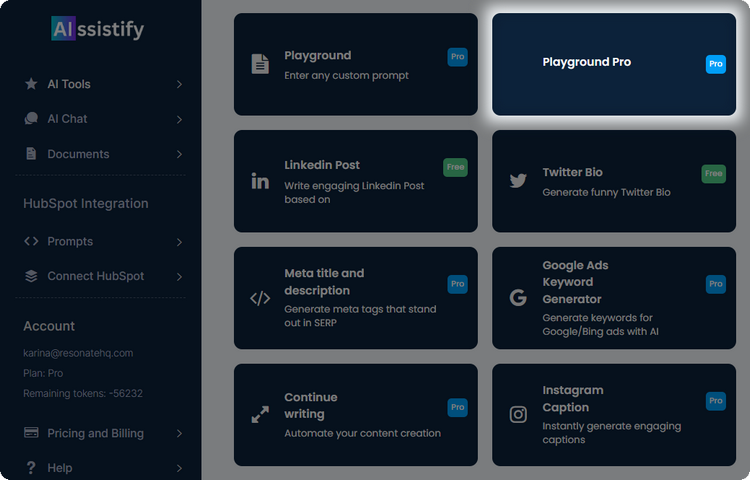Click the Instagram icon on caption card
750x480 pixels.
(x=518, y=414)
